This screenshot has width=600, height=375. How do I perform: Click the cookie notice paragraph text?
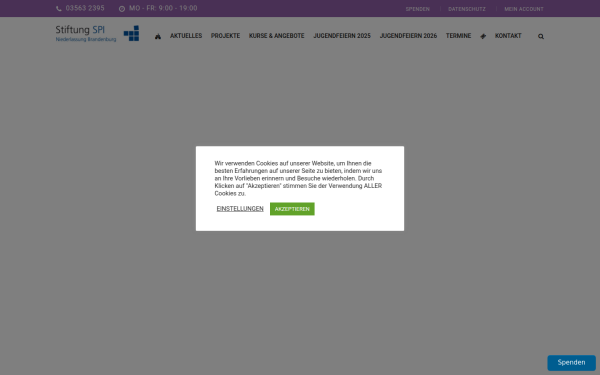click(x=298, y=178)
